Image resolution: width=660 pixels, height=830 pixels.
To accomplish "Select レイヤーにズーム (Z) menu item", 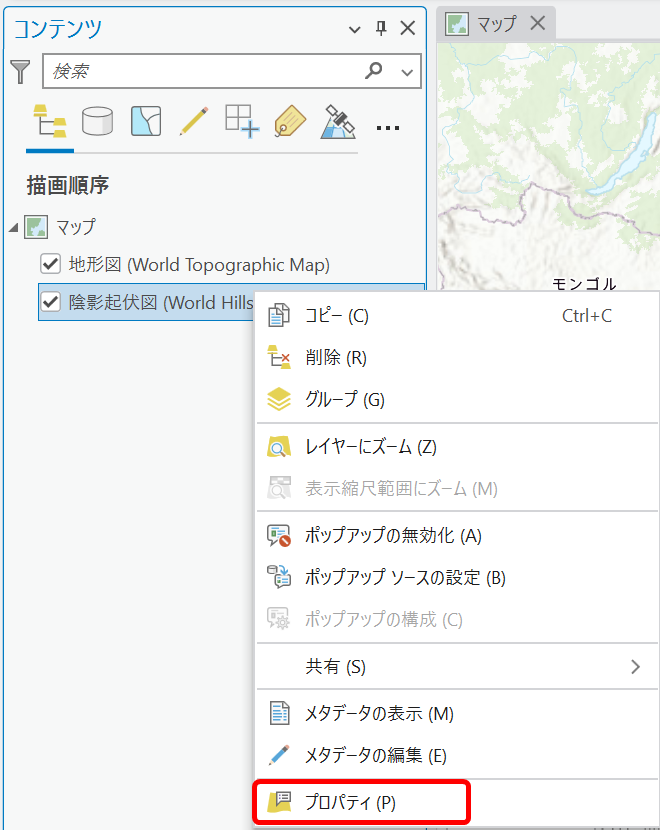I will [370, 446].
